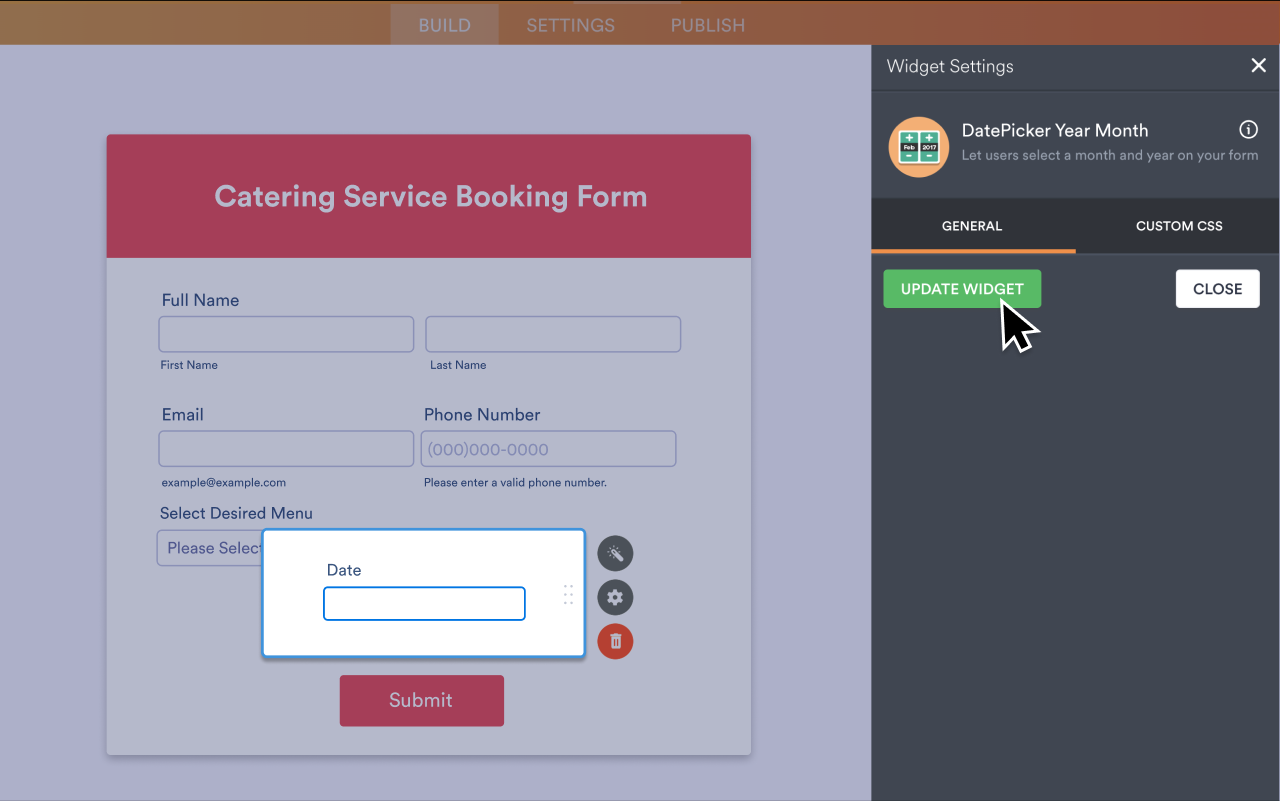Switch to the GENERAL tab
1280x801 pixels.
(x=971, y=226)
